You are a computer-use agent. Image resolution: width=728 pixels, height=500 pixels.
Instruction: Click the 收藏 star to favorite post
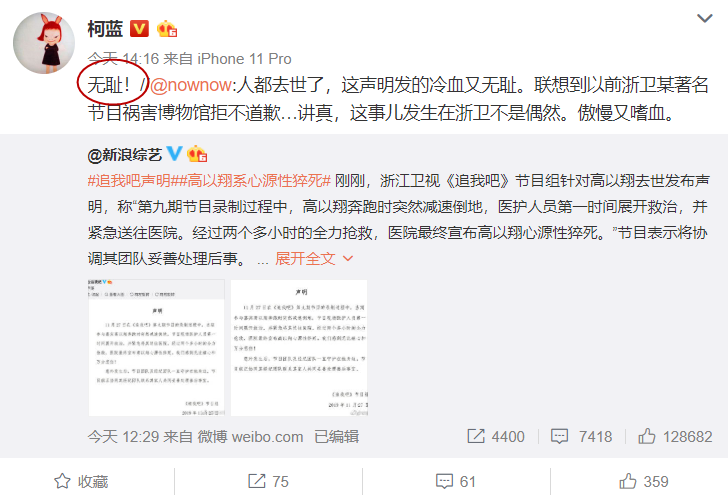coord(81,481)
